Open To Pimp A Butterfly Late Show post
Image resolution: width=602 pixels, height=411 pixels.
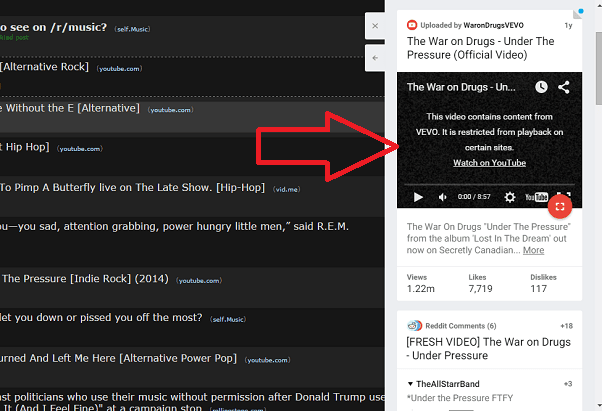click(132, 187)
